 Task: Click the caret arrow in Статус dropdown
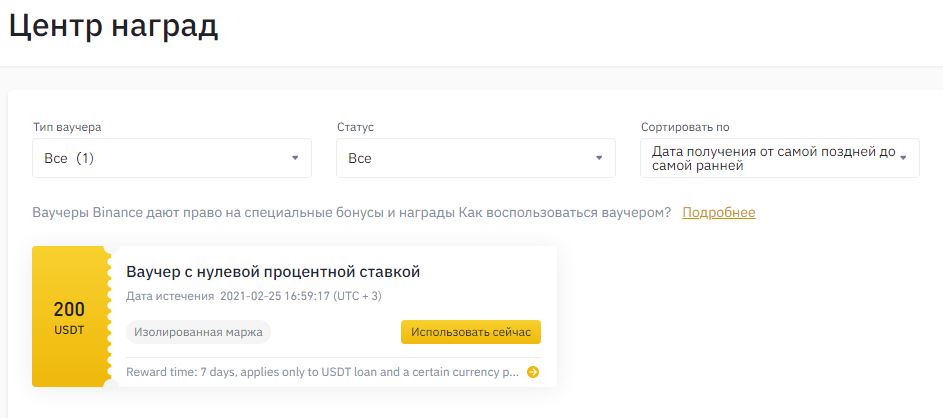[x=599, y=158]
